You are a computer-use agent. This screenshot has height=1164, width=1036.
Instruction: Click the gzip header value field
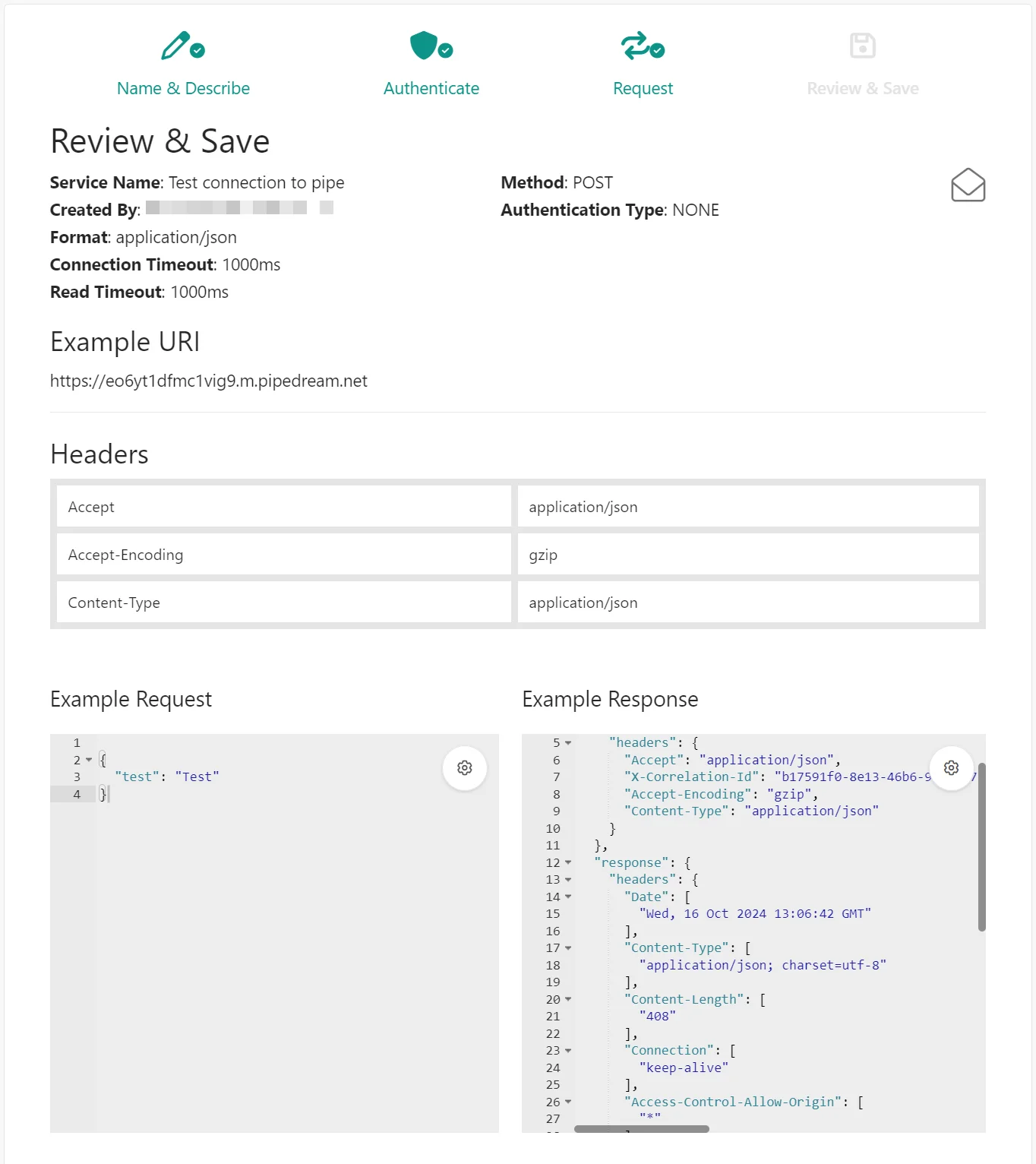(x=748, y=554)
